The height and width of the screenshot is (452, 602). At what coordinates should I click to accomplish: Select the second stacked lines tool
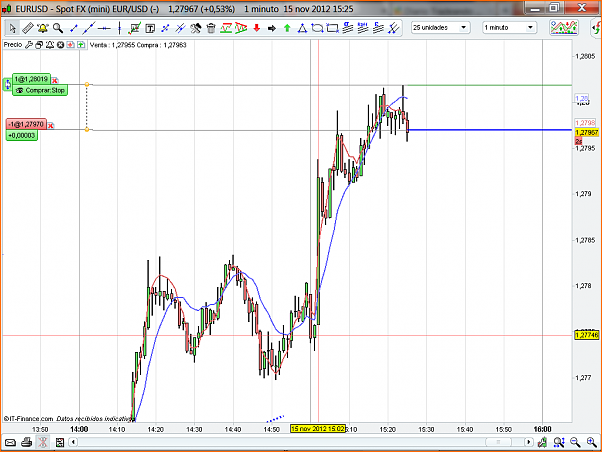pyautogui.click(x=363, y=28)
